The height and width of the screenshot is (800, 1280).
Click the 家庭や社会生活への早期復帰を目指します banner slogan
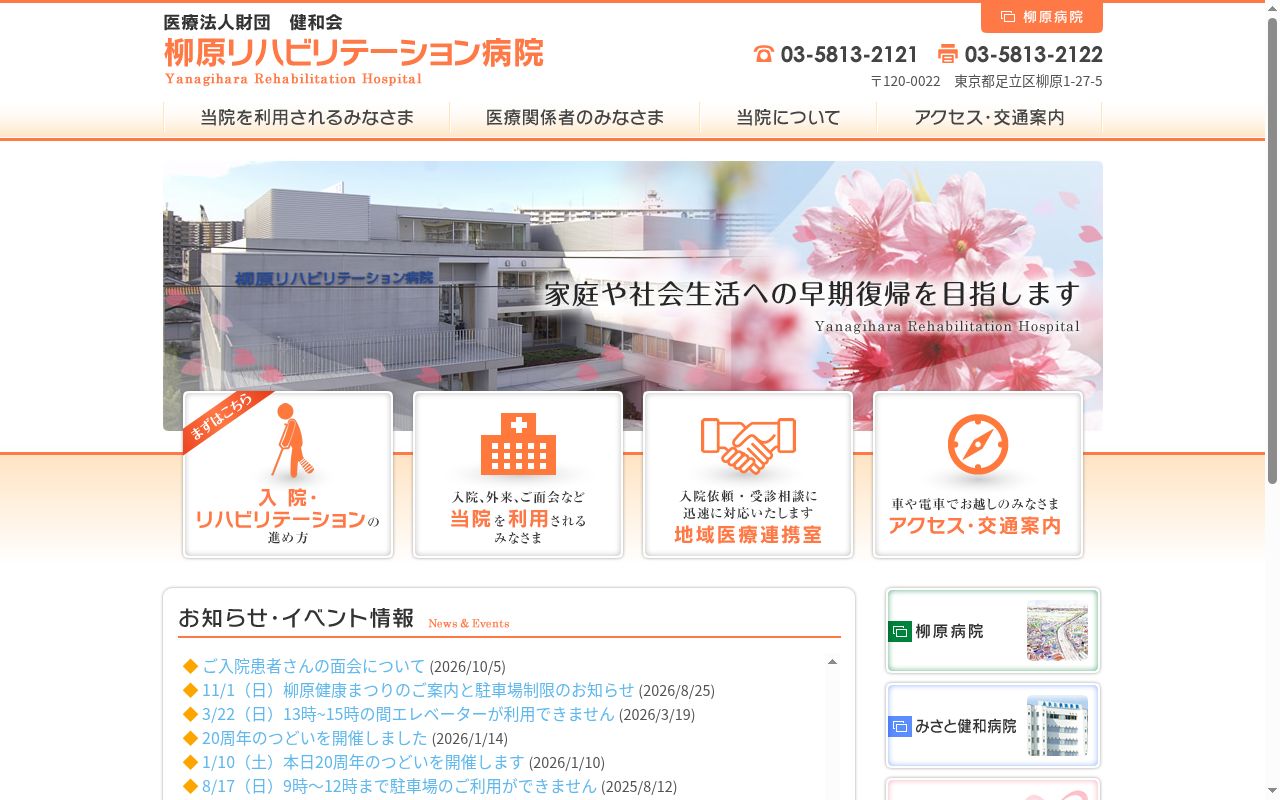812,294
